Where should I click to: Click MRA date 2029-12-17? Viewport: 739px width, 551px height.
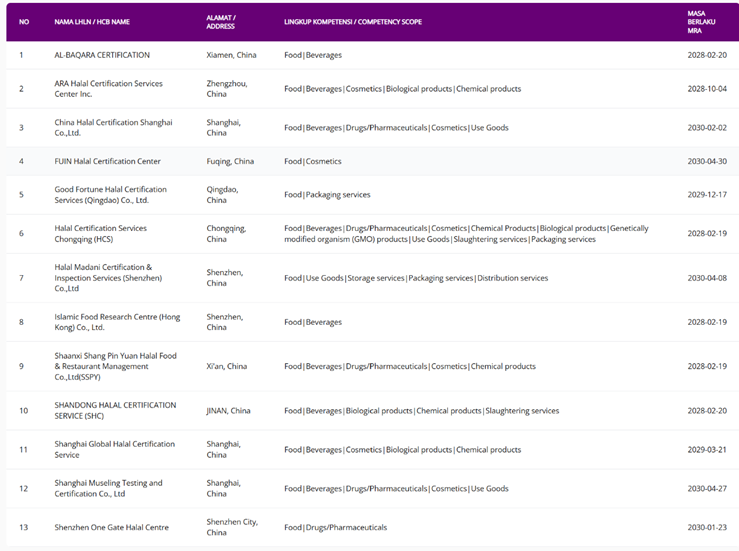(707, 195)
